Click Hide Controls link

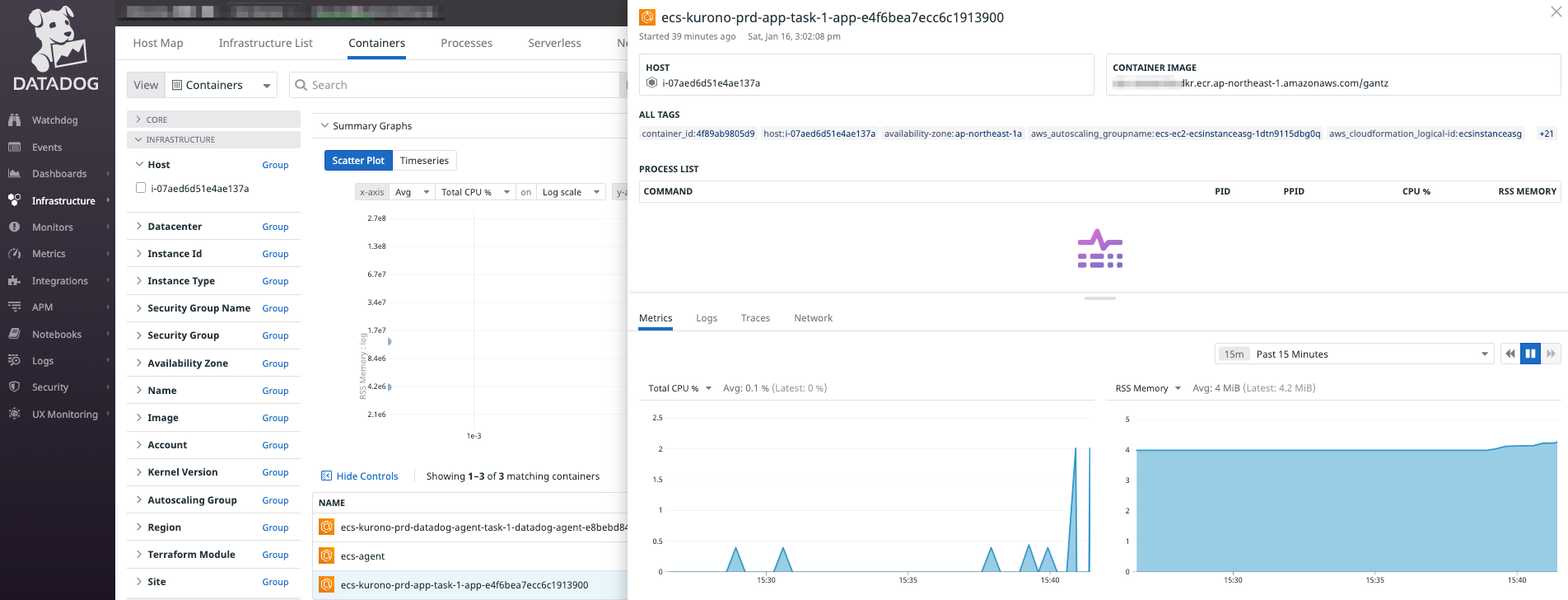[x=367, y=476]
